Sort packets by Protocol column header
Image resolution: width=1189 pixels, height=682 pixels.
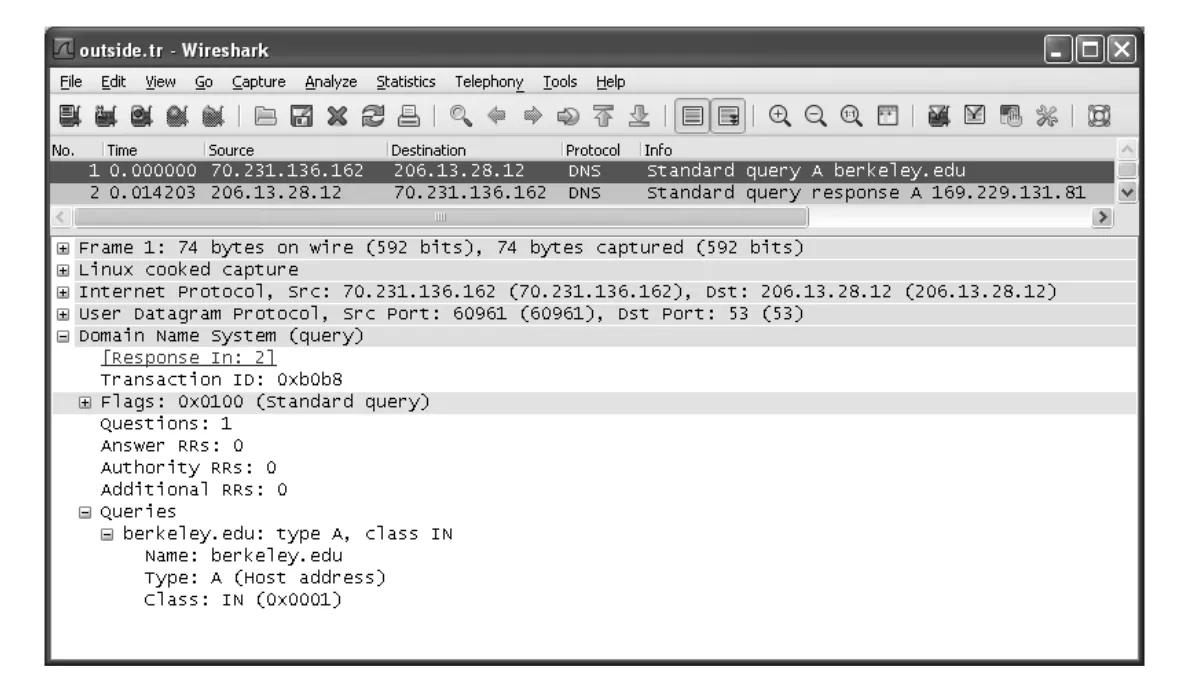click(601, 150)
